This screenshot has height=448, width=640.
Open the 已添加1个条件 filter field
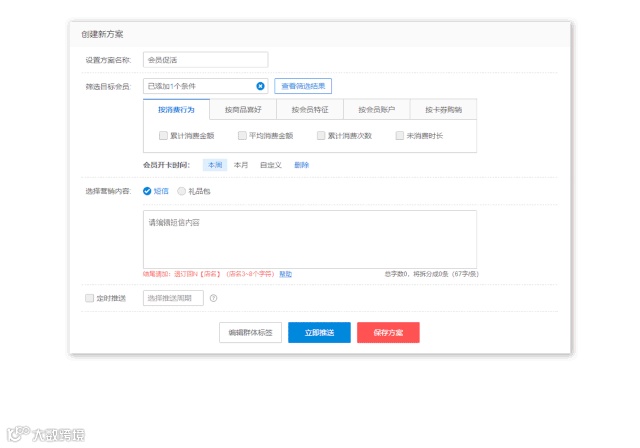pyautogui.click(x=205, y=86)
